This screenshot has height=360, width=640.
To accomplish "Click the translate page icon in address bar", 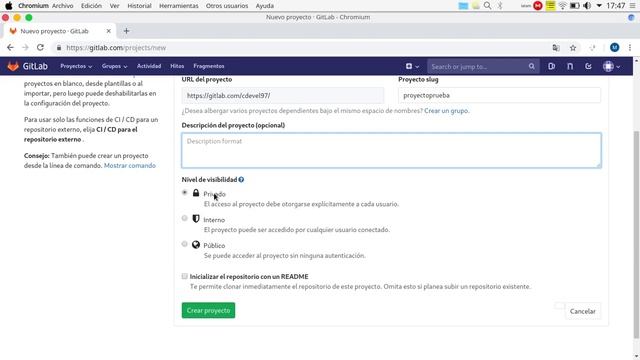I will pyautogui.click(x=556, y=48).
